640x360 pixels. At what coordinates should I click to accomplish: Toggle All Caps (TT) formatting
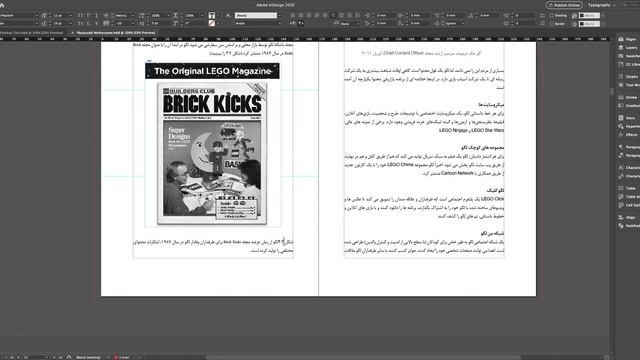[x=80, y=16]
